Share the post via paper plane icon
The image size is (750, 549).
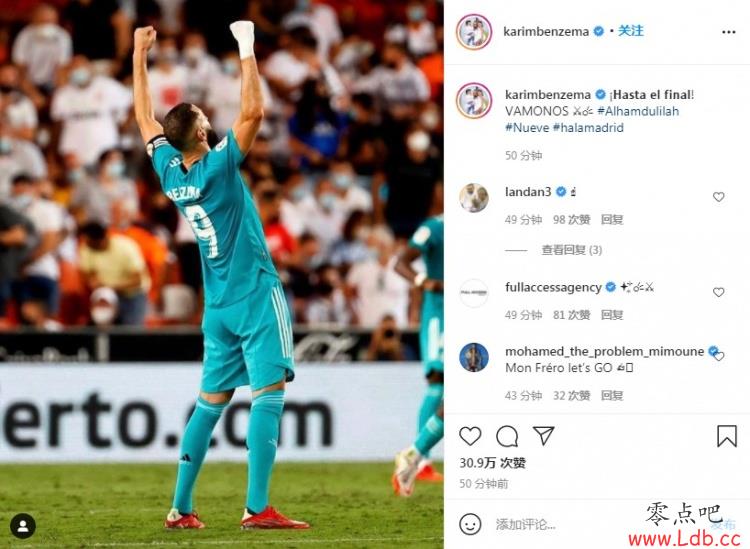(543, 436)
